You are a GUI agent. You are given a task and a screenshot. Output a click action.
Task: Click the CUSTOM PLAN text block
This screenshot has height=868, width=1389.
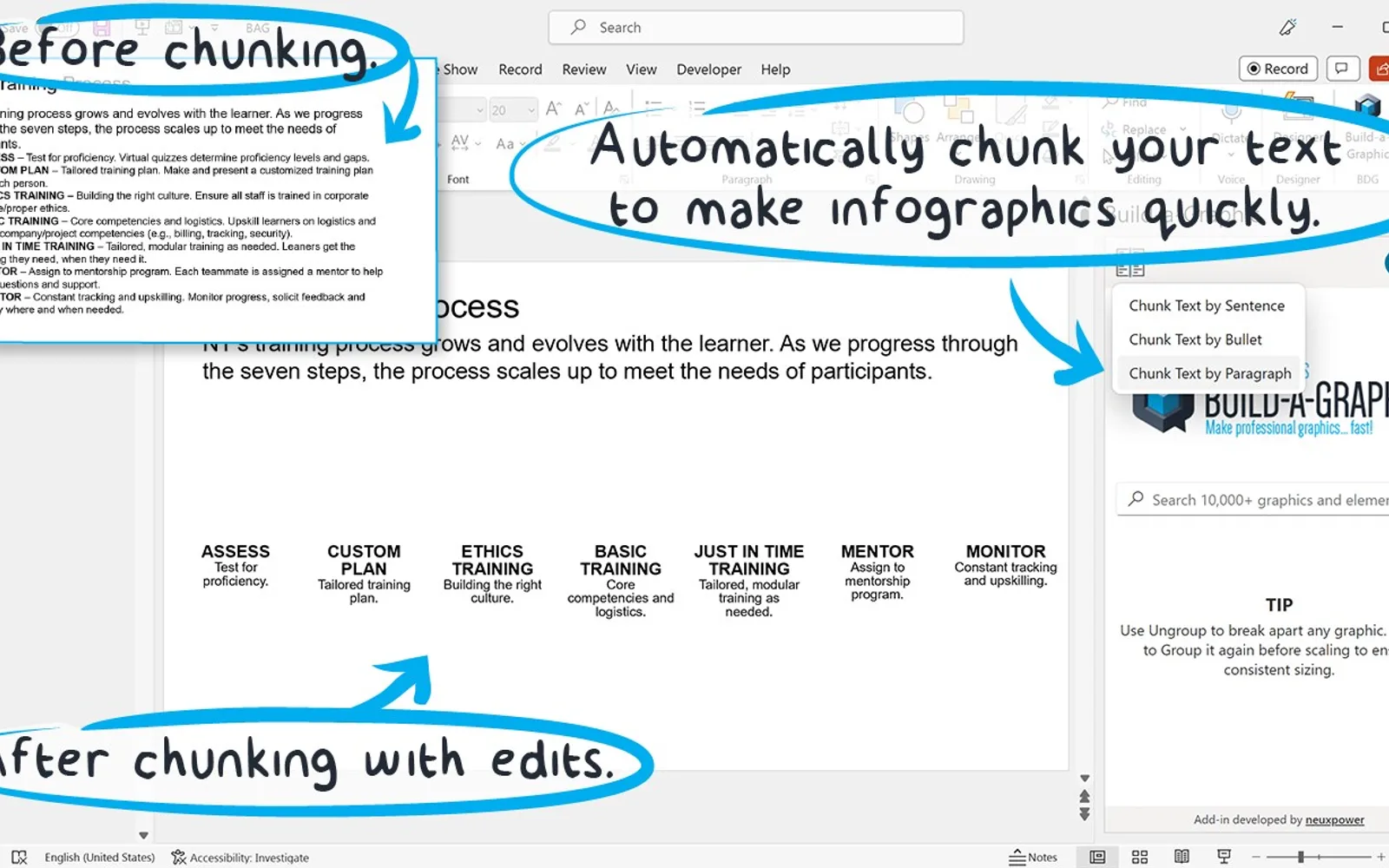click(x=364, y=574)
